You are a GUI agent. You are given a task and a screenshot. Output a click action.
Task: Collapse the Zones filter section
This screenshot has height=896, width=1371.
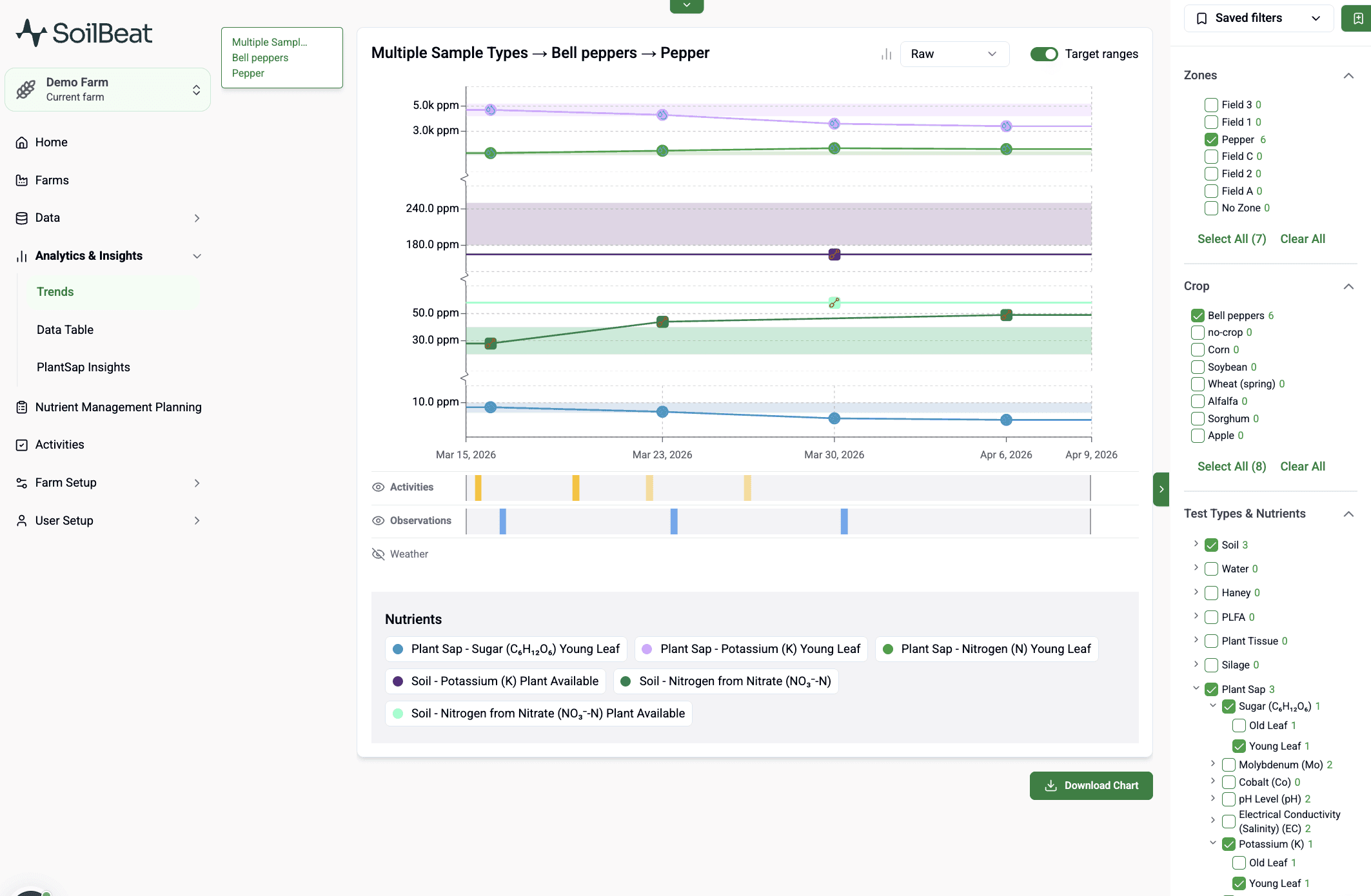point(1348,75)
